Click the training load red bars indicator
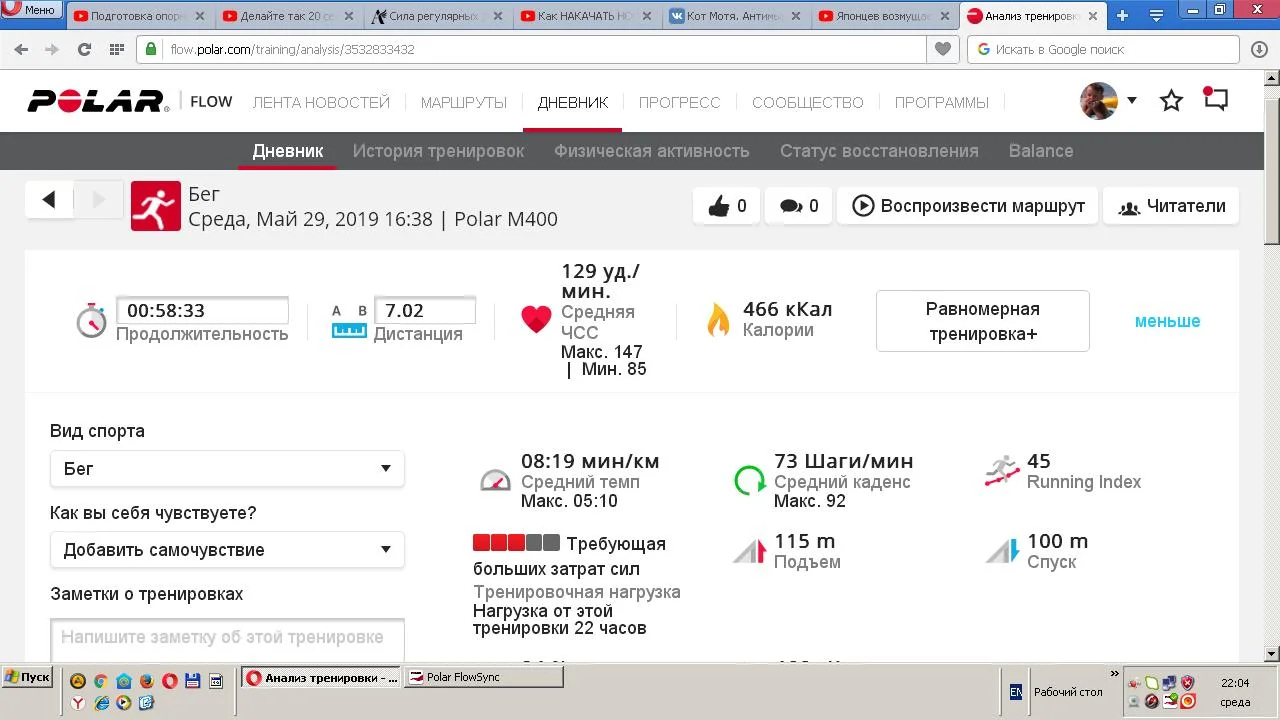 [x=516, y=543]
